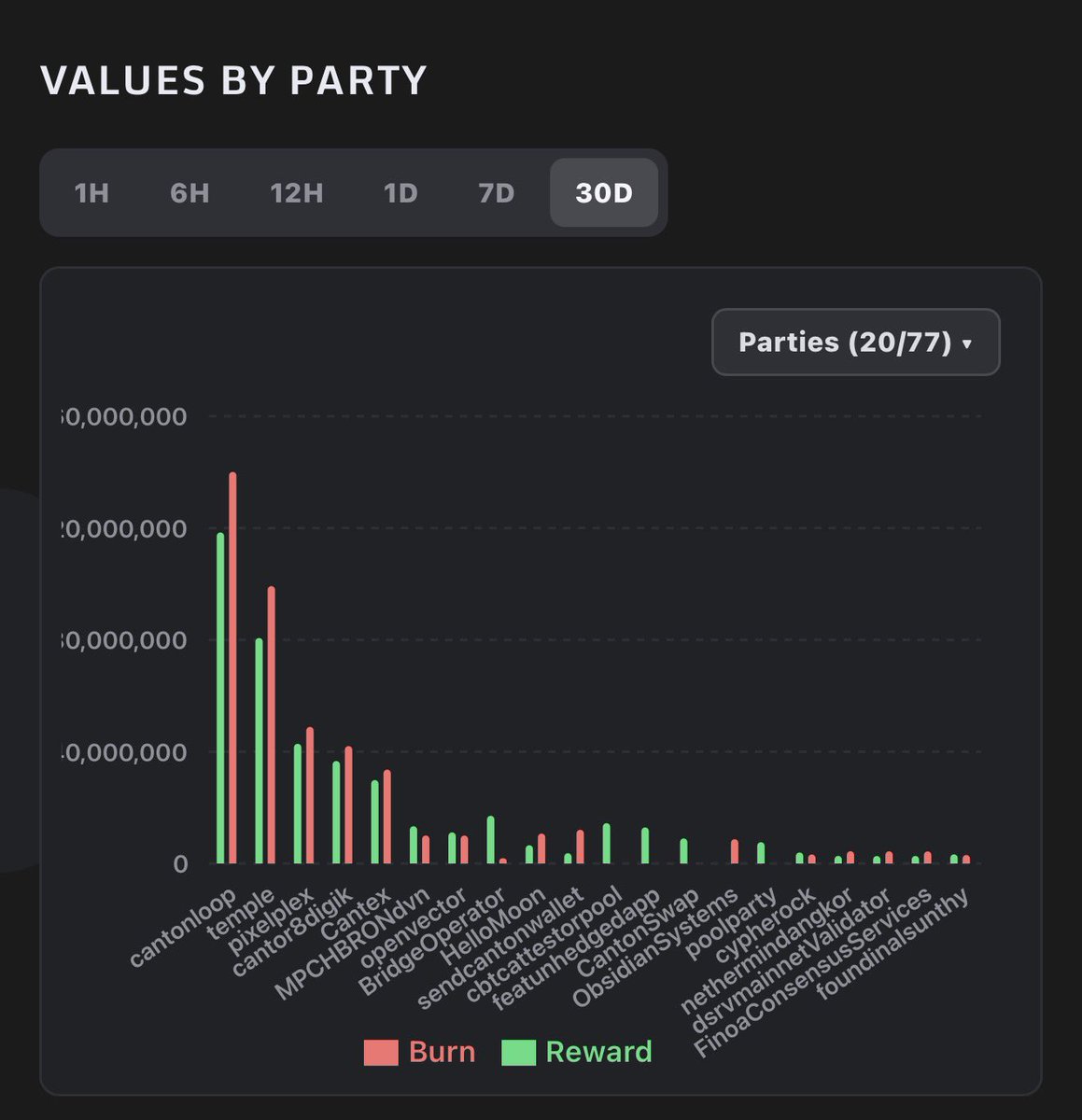Click the openvector axis label
1082x1120 pixels.
click(x=414, y=928)
